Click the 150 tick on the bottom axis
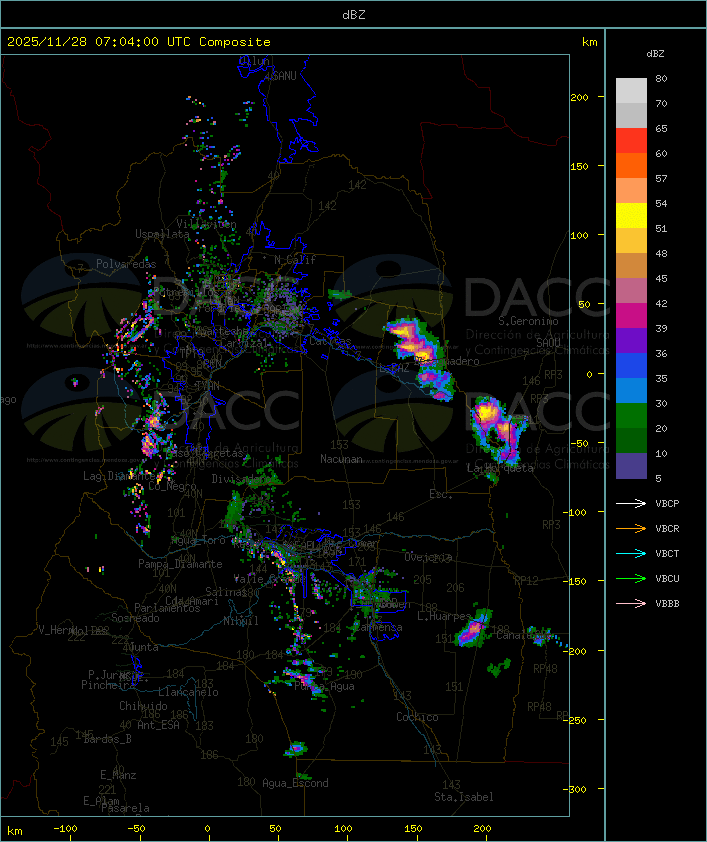Image resolution: width=707 pixels, height=842 pixels. pos(413,829)
